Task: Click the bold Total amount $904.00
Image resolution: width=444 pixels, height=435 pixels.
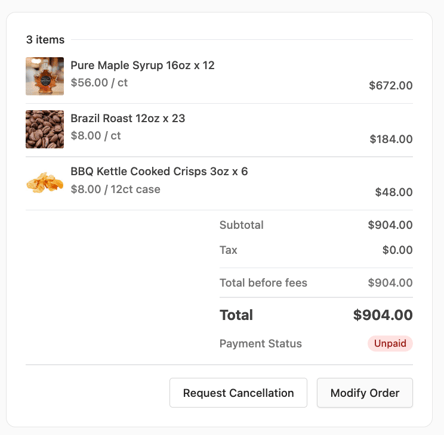Action: coord(383,315)
